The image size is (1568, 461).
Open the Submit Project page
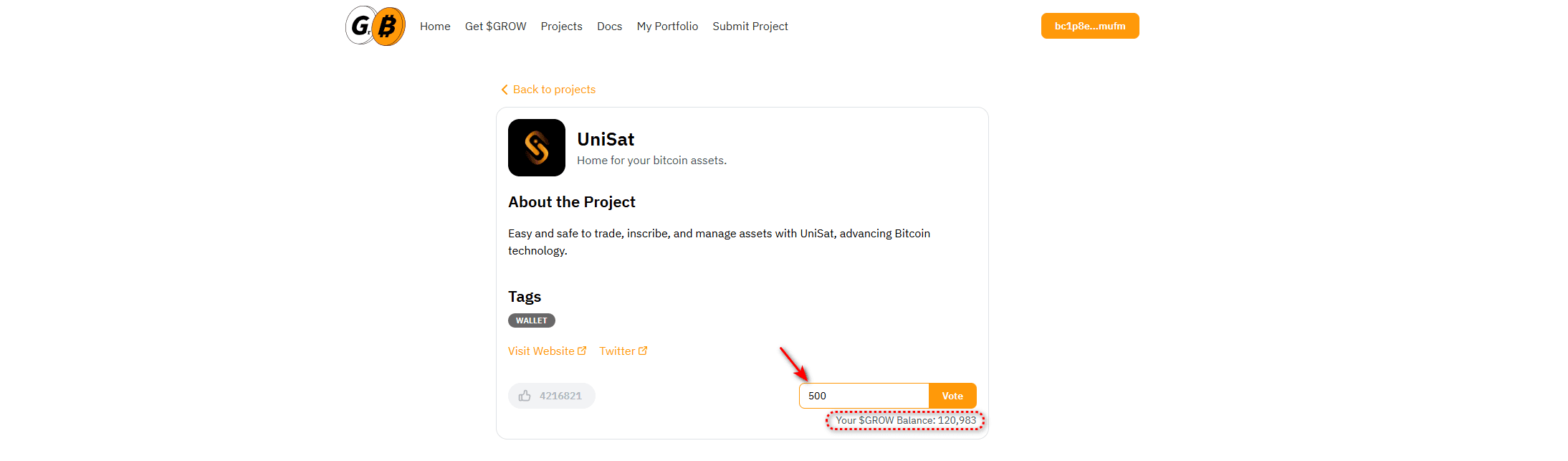[x=750, y=27]
